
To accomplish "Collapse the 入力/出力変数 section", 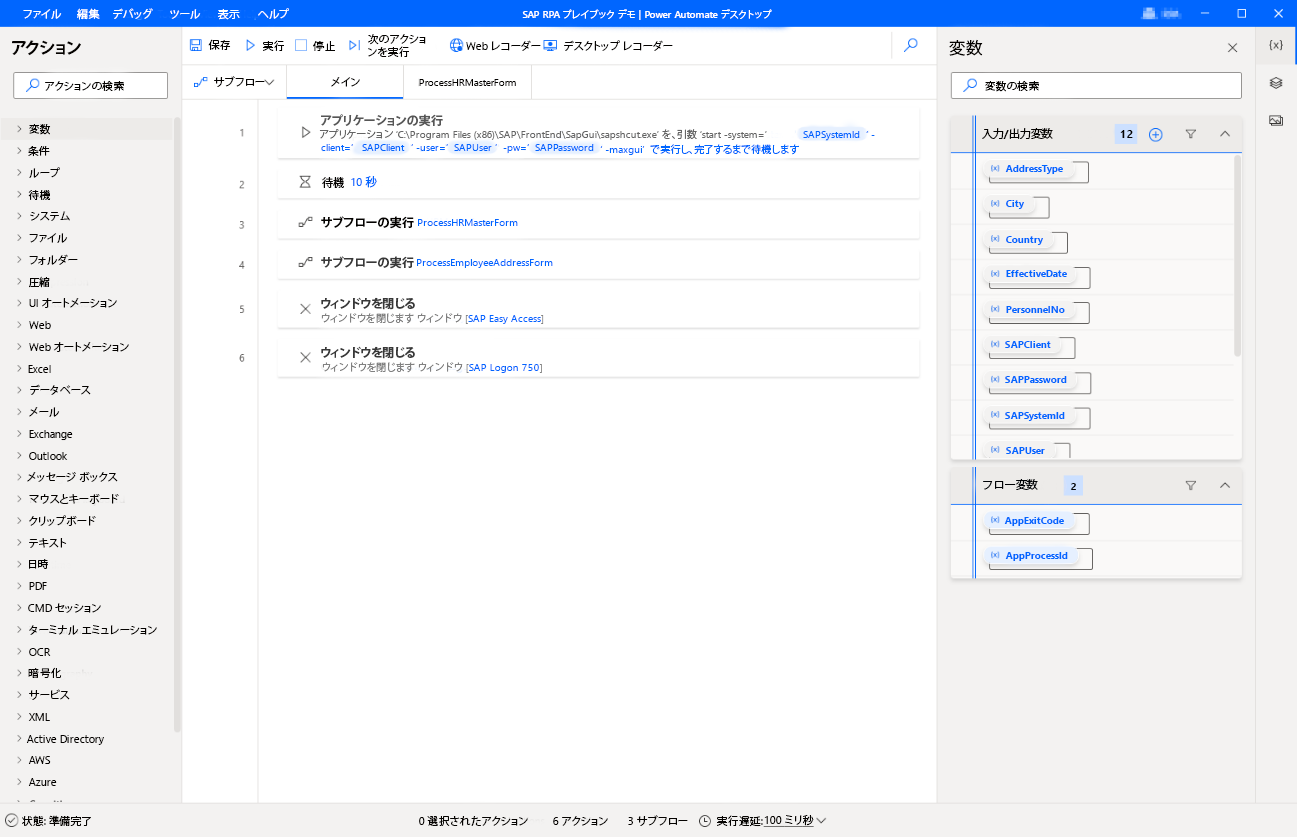I will [x=1225, y=134].
